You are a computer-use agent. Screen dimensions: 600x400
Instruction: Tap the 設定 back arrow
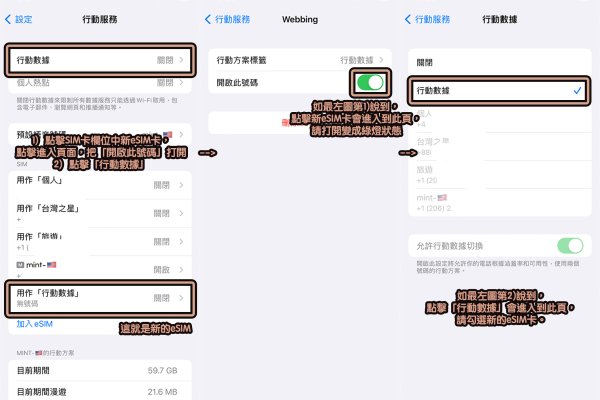point(20,19)
